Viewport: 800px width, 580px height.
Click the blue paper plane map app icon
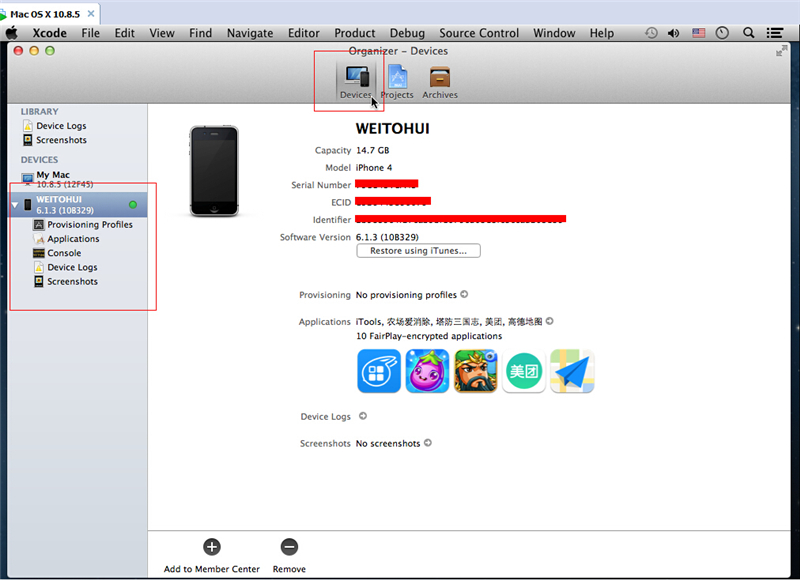click(x=572, y=371)
